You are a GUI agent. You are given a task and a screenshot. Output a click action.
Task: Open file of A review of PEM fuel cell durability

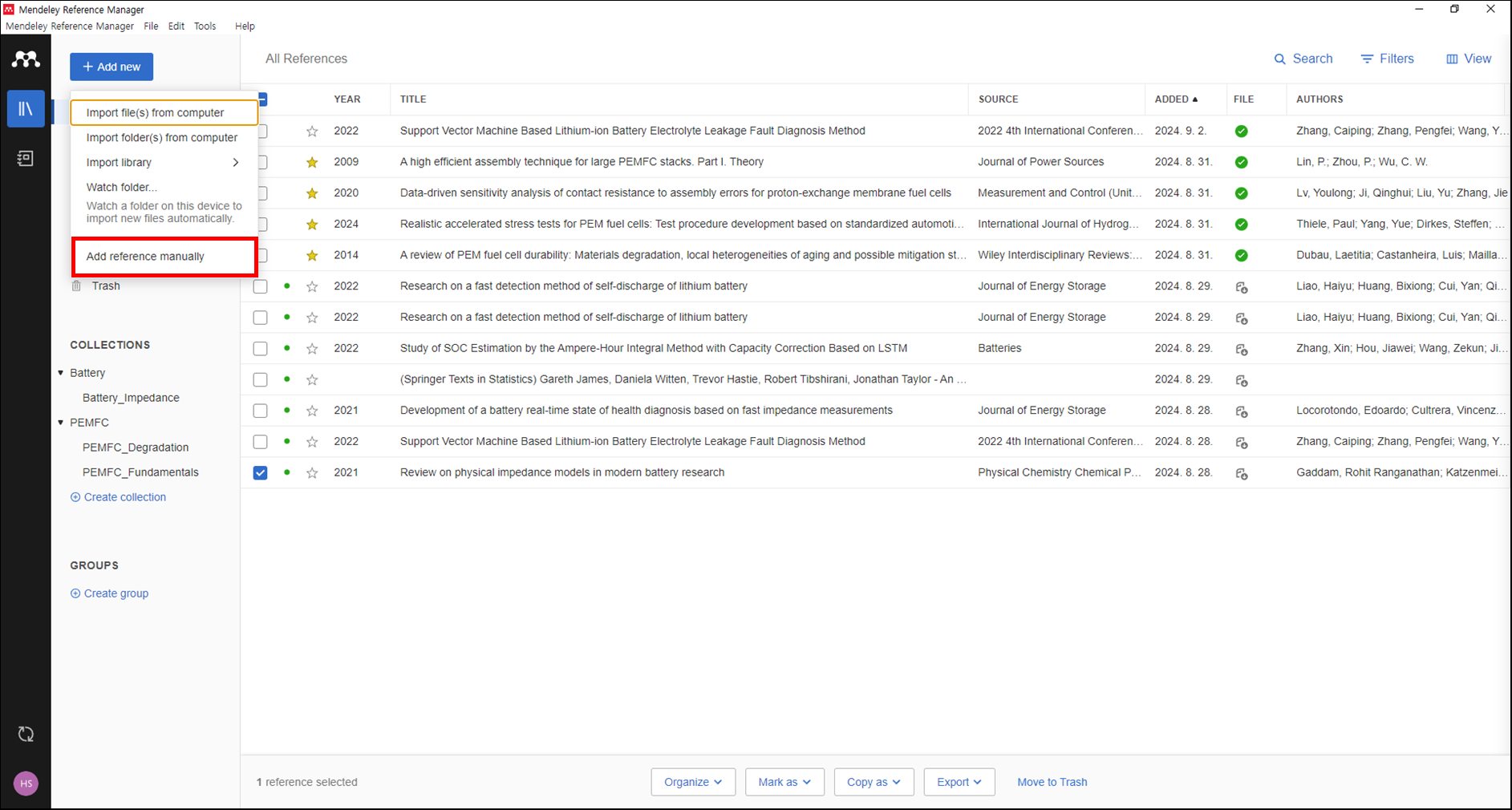coord(1242,256)
